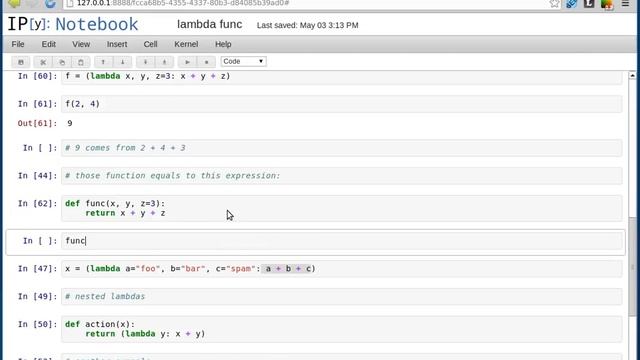Run the cell with play icon
Screen dimensions: 640x360
pos(187,62)
